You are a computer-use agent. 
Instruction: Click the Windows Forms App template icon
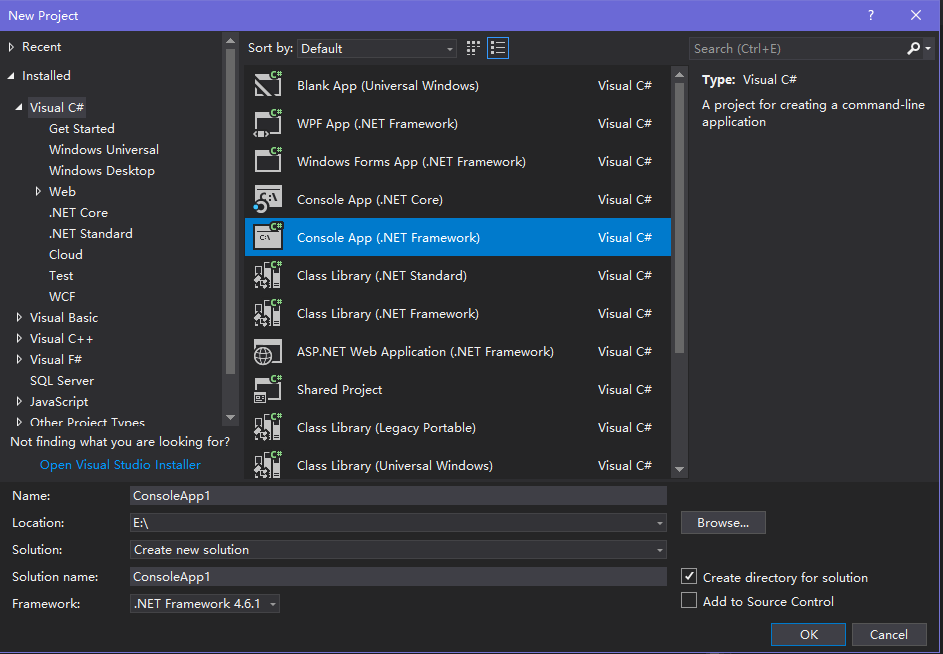click(x=268, y=161)
